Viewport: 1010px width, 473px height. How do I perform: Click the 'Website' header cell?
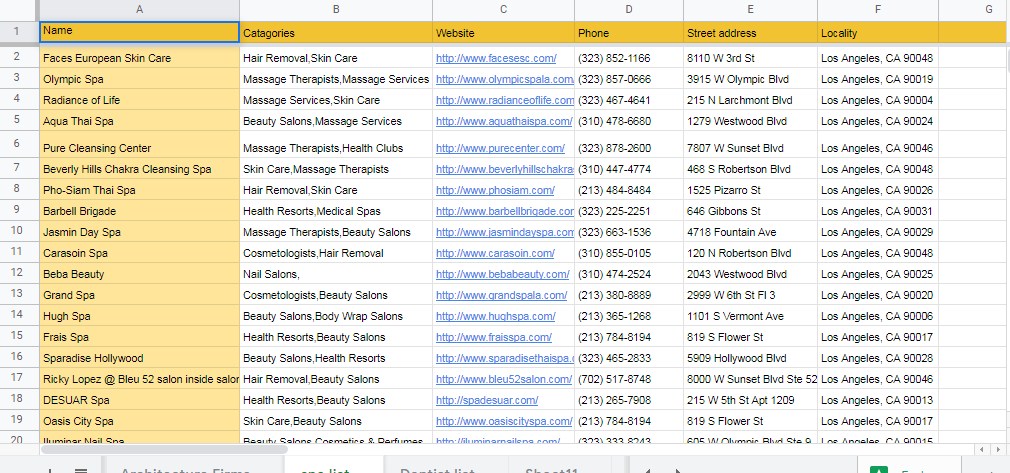coord(504,32)
